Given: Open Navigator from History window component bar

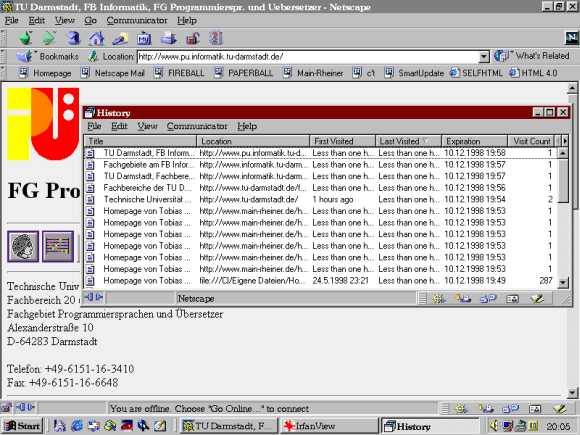Looking at the screenshot, I should click(439, 299).
